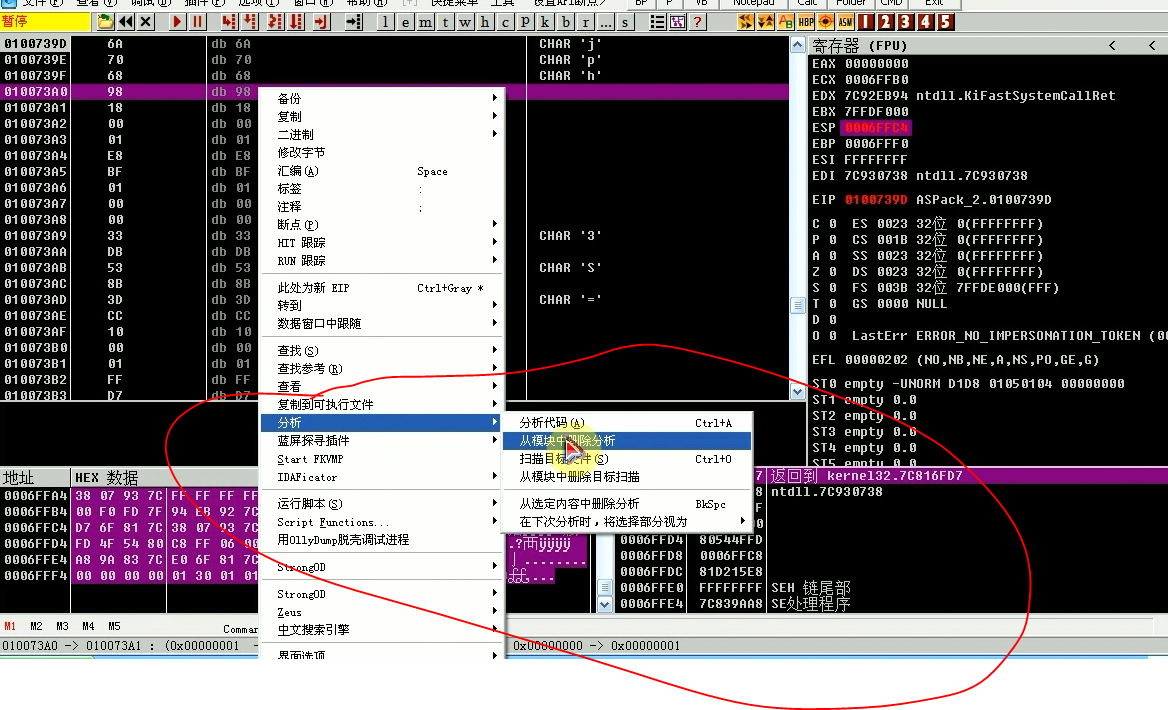
Task: Open OllyDbg help with the ? icon
Action: [696, 21]
